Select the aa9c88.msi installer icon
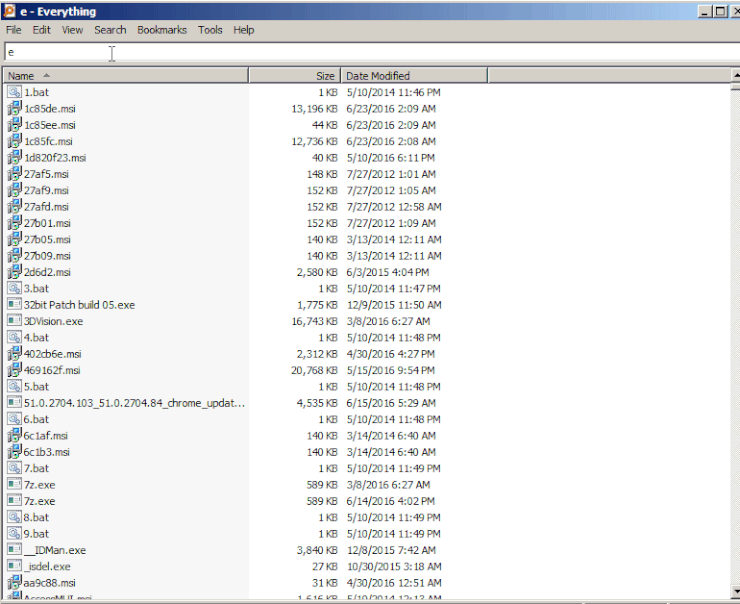Image resolution: width=740 pixels, height=604 pixels. pos(15,583)
